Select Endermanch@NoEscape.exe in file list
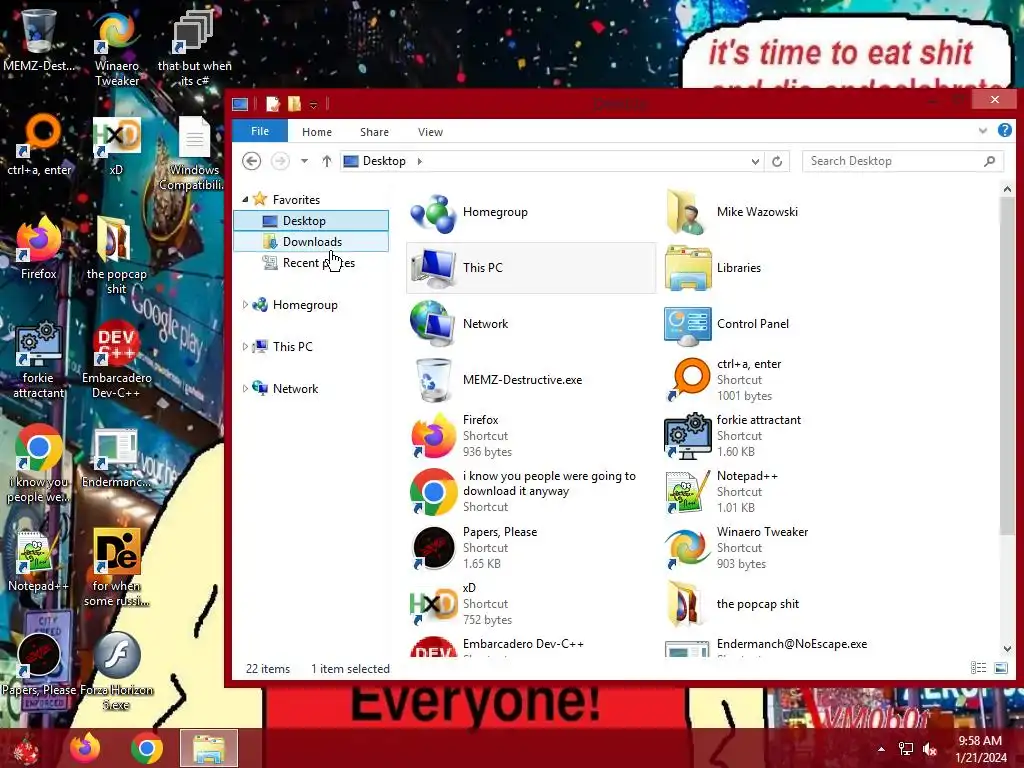1024x768 pixels. point(784,647)
